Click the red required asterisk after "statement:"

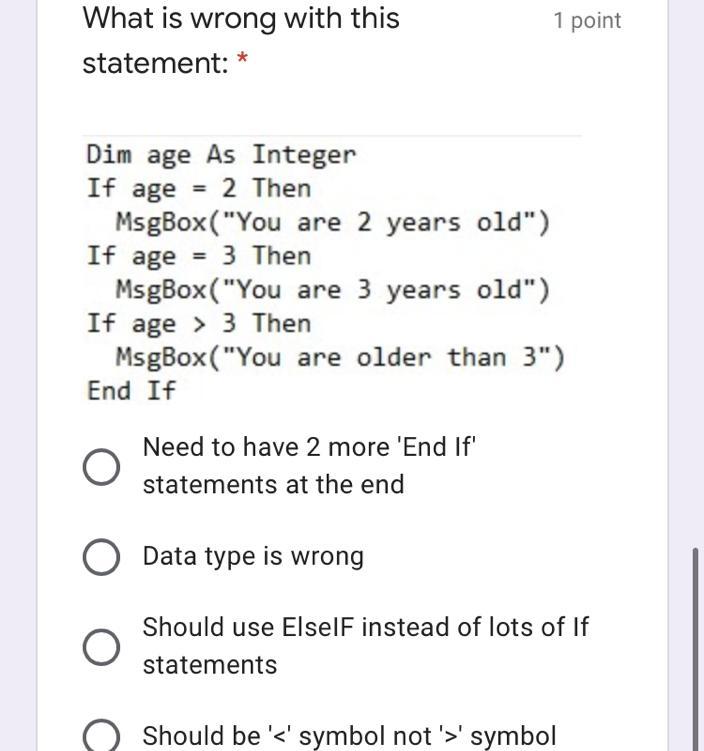pyautogui.click(x=243, y=59)
